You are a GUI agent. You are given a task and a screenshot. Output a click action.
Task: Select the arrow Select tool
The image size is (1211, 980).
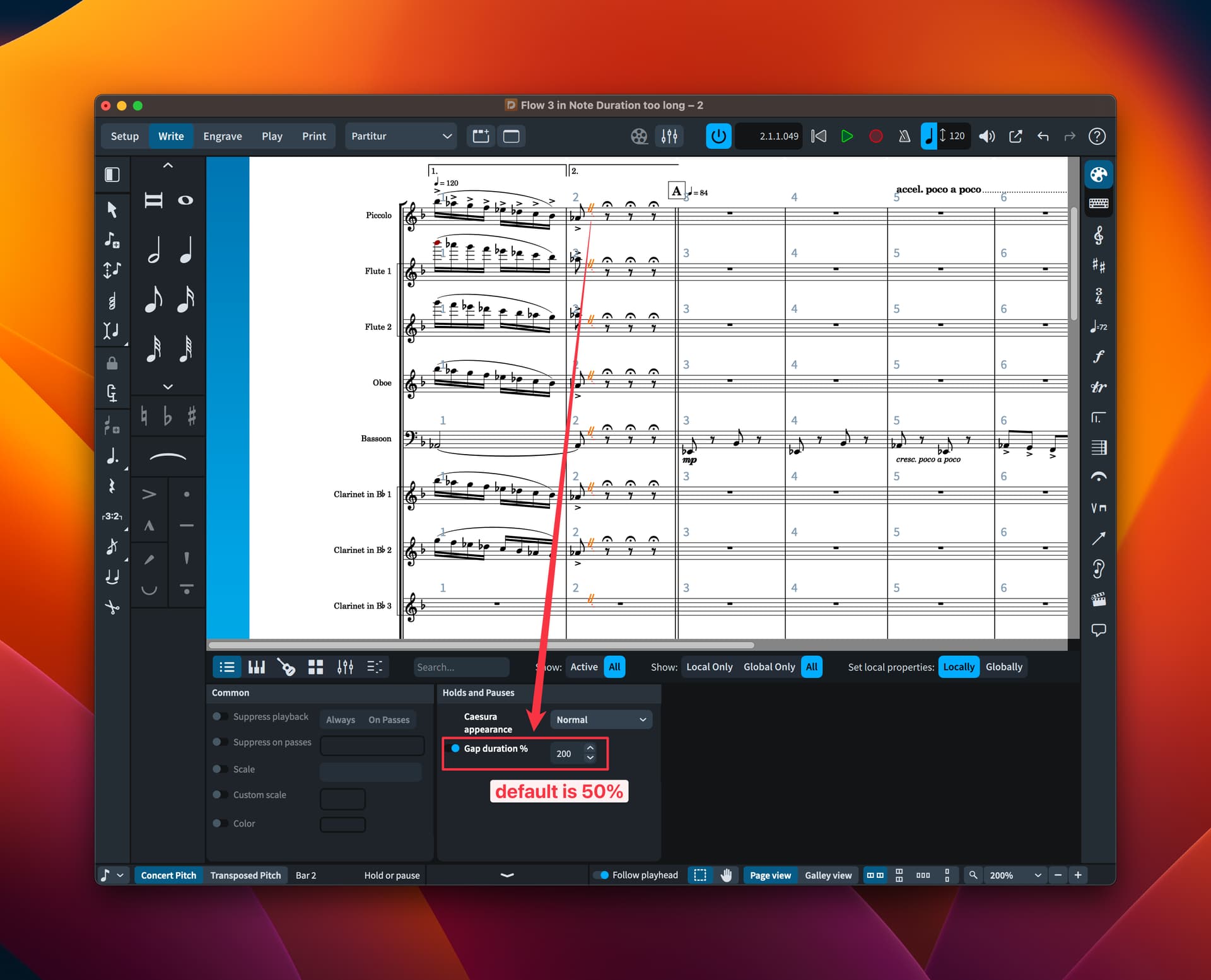(112, 209)
